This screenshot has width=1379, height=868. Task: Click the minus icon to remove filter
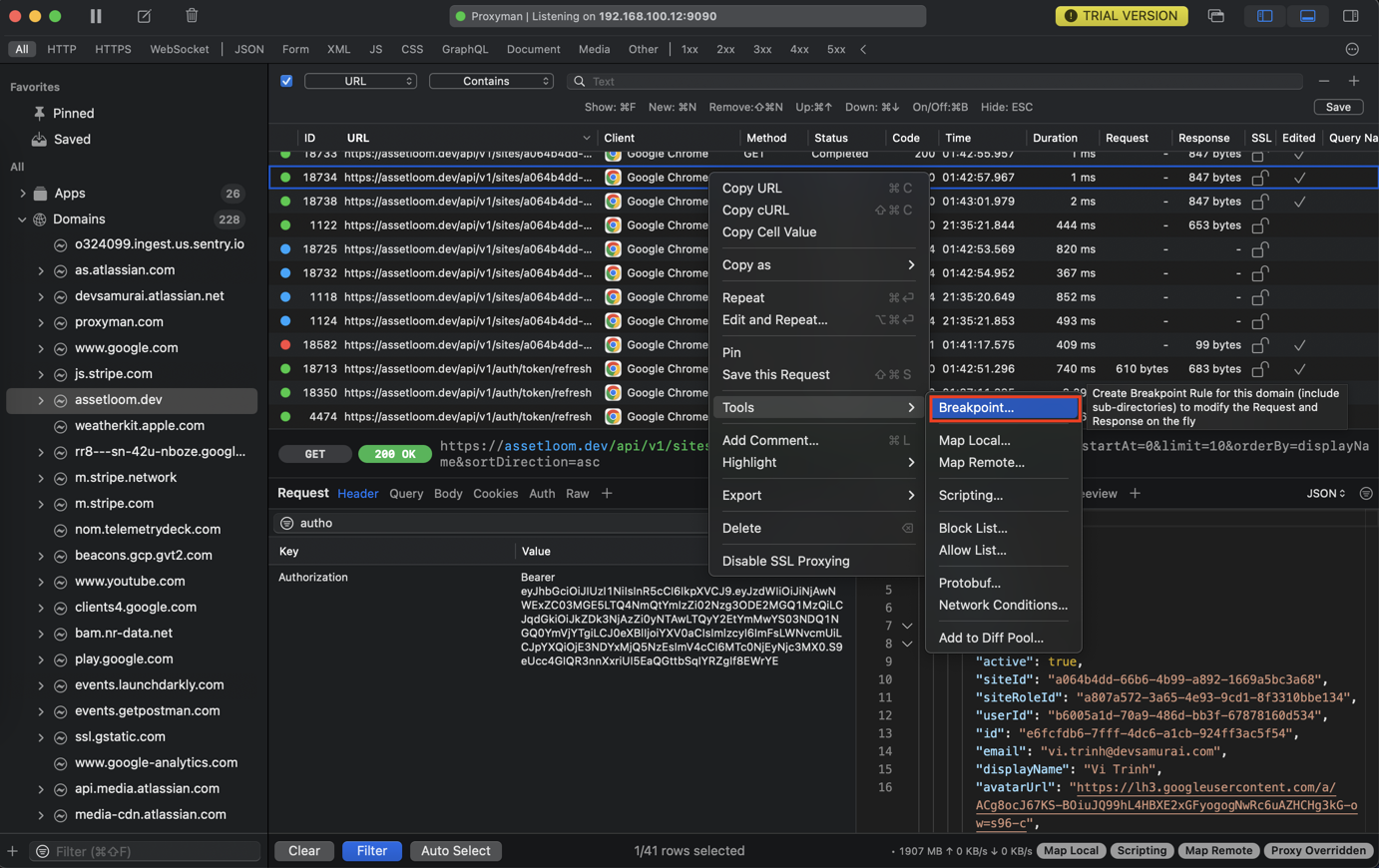1324,81
